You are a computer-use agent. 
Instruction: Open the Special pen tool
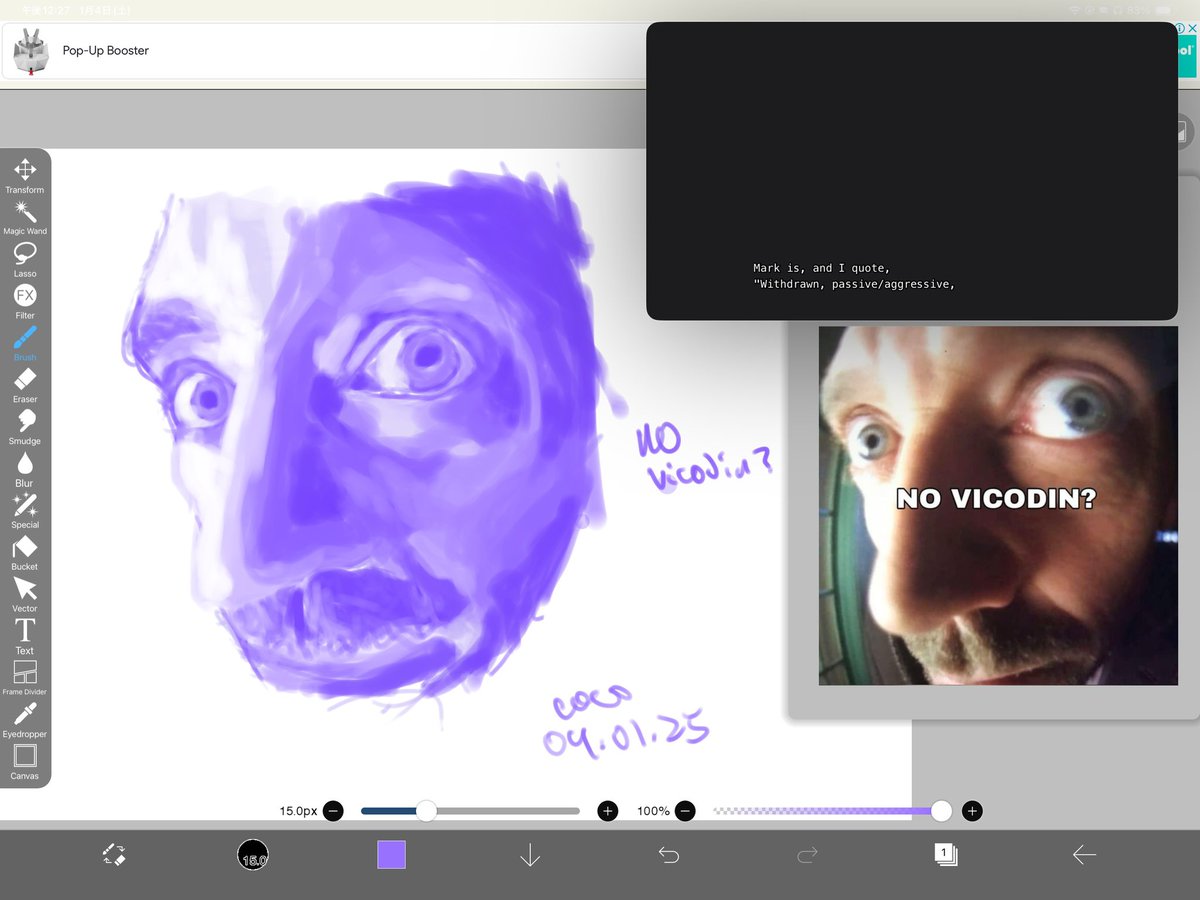[x=24, y=506]
